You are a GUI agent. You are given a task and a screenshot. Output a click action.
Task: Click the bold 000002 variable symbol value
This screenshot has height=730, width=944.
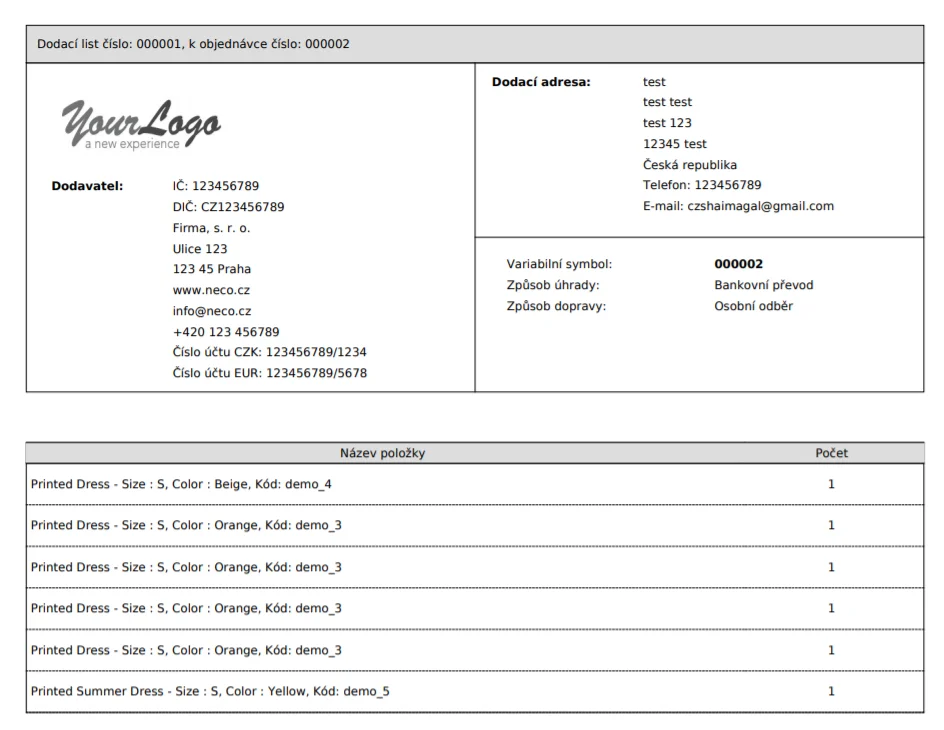click(738, 264)
